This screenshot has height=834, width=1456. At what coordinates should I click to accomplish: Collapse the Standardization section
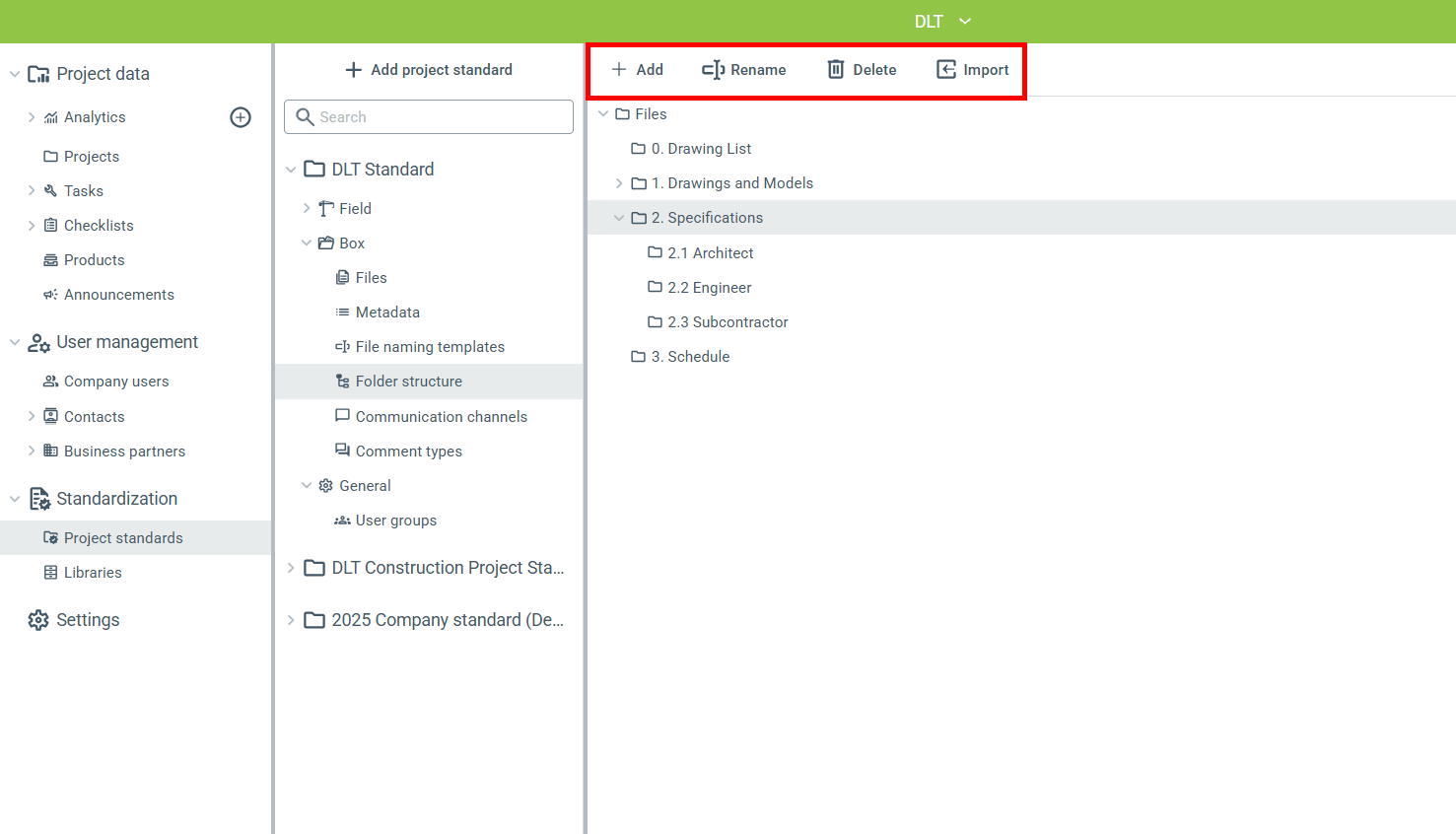pyautogui.click(x=15, y=499)
